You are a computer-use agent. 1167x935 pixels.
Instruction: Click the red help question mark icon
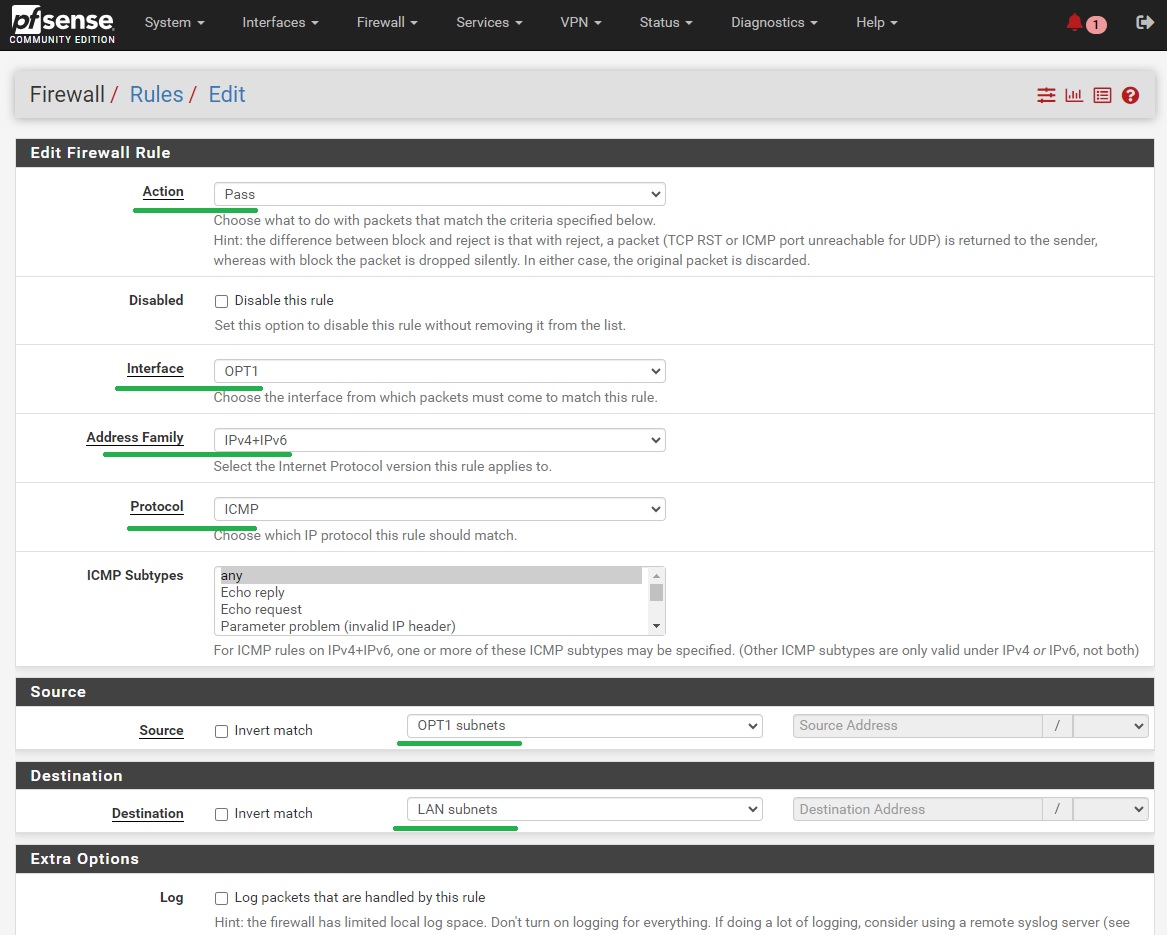[1130, 95]
